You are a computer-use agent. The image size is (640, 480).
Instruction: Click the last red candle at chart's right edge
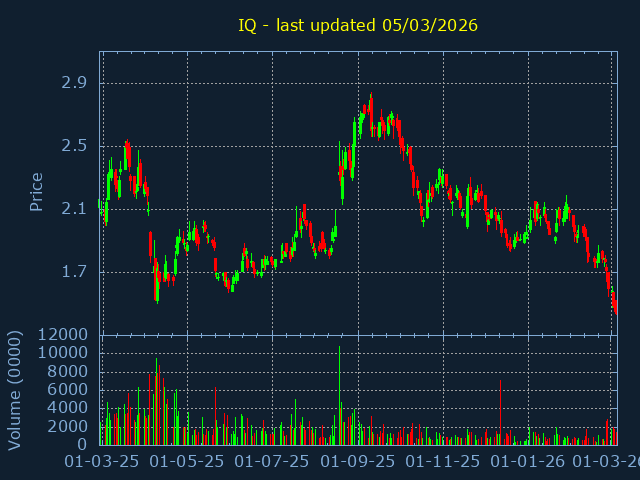(x=615, y=308)
